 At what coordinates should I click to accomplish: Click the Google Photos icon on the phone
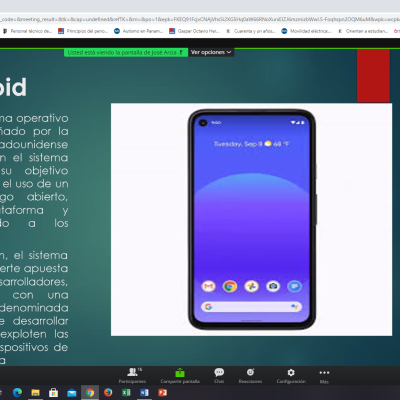[x=251, y=286]
